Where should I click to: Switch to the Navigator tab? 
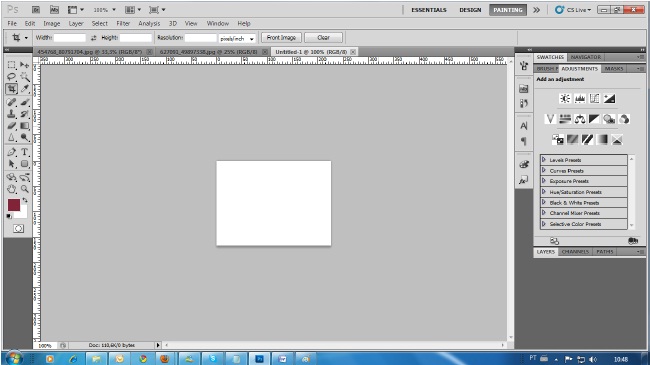click(x=585, y=57)
